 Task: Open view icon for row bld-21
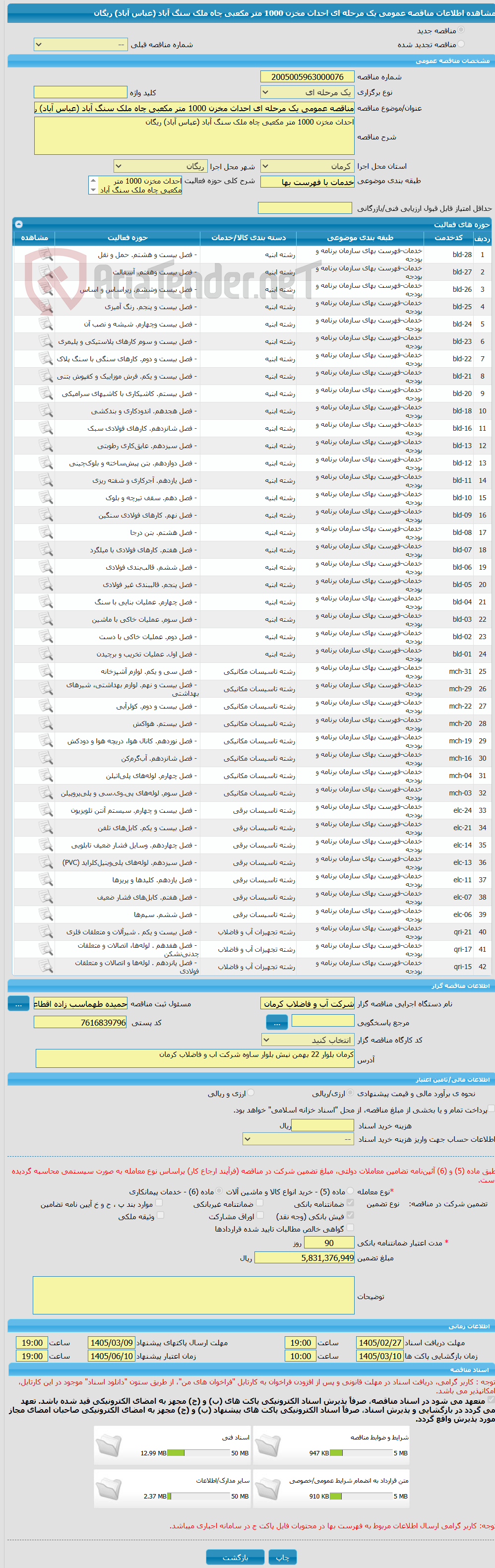point(46,376)
